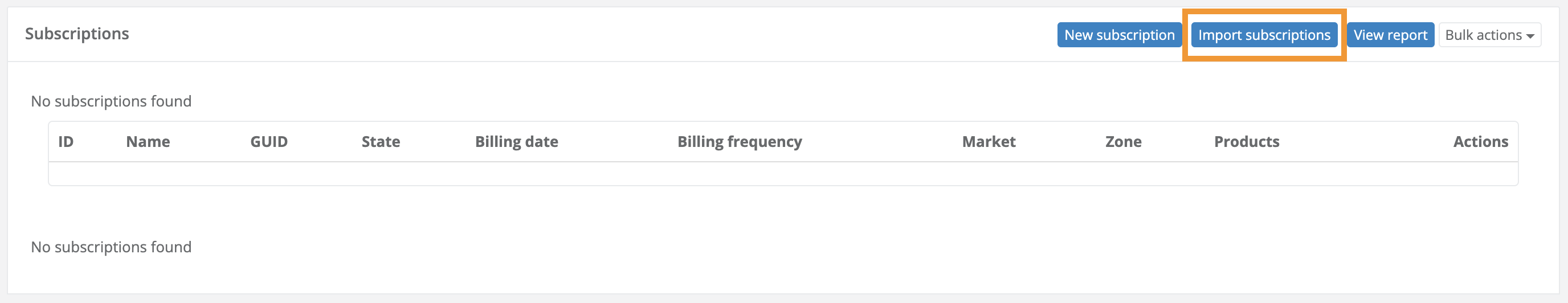1568x303 pixels.
Task: Select the GUID column header
Action: (x=268, y=142)
